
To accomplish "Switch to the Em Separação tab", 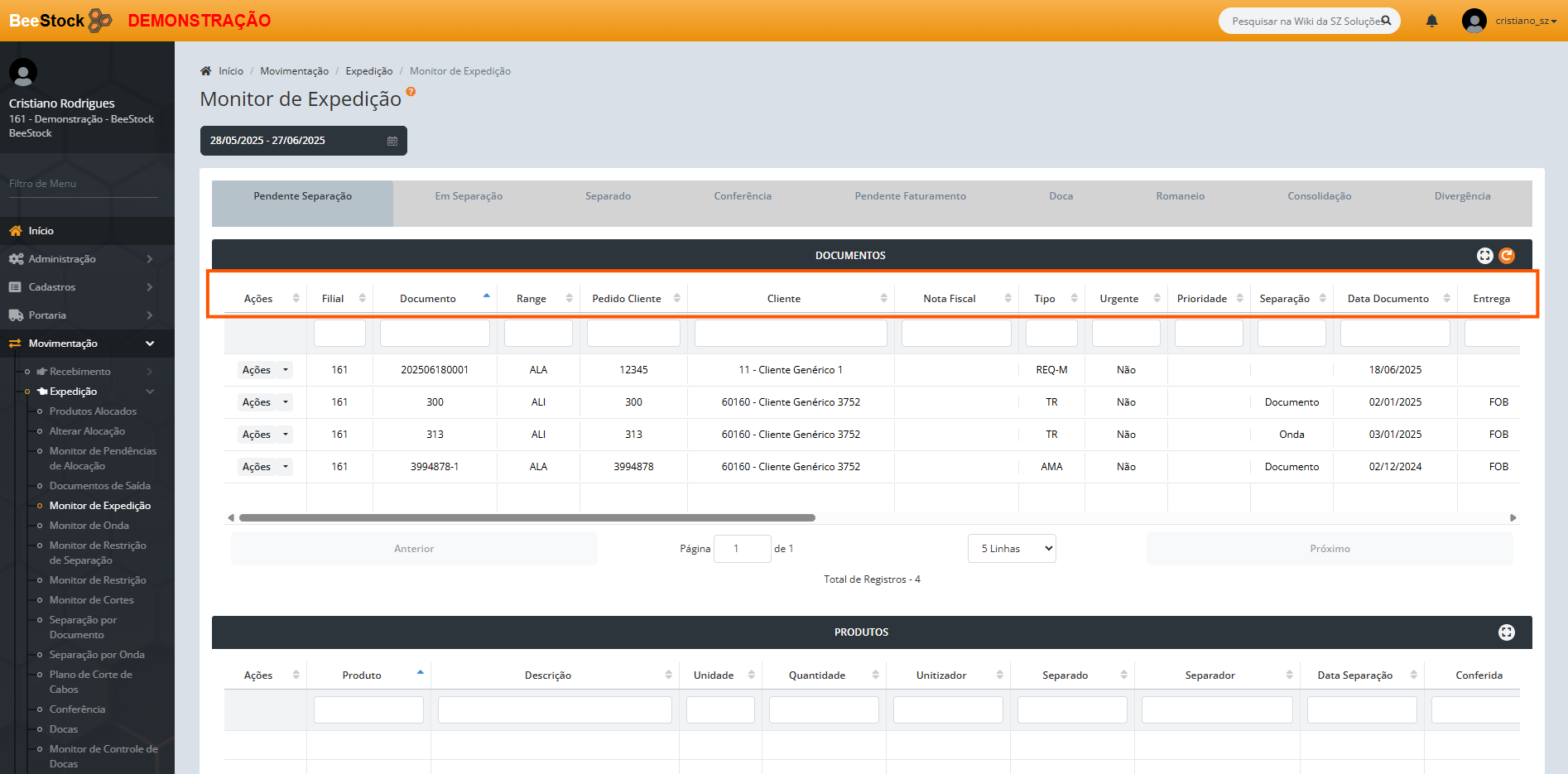I will [x=469, y=196].
